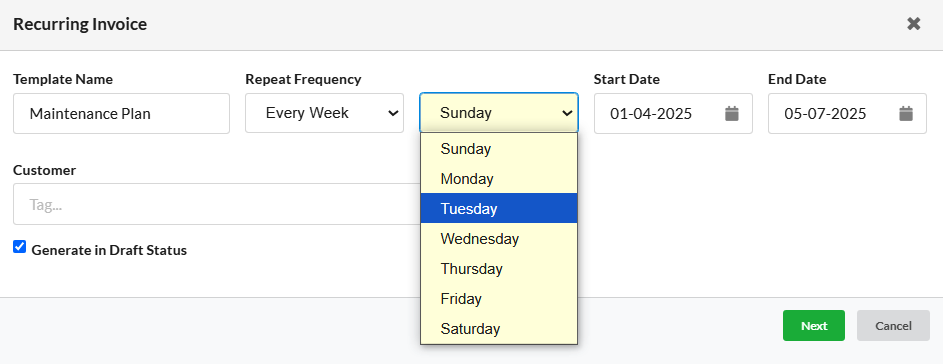Click the Start Date text field

(x=659, y=113)
